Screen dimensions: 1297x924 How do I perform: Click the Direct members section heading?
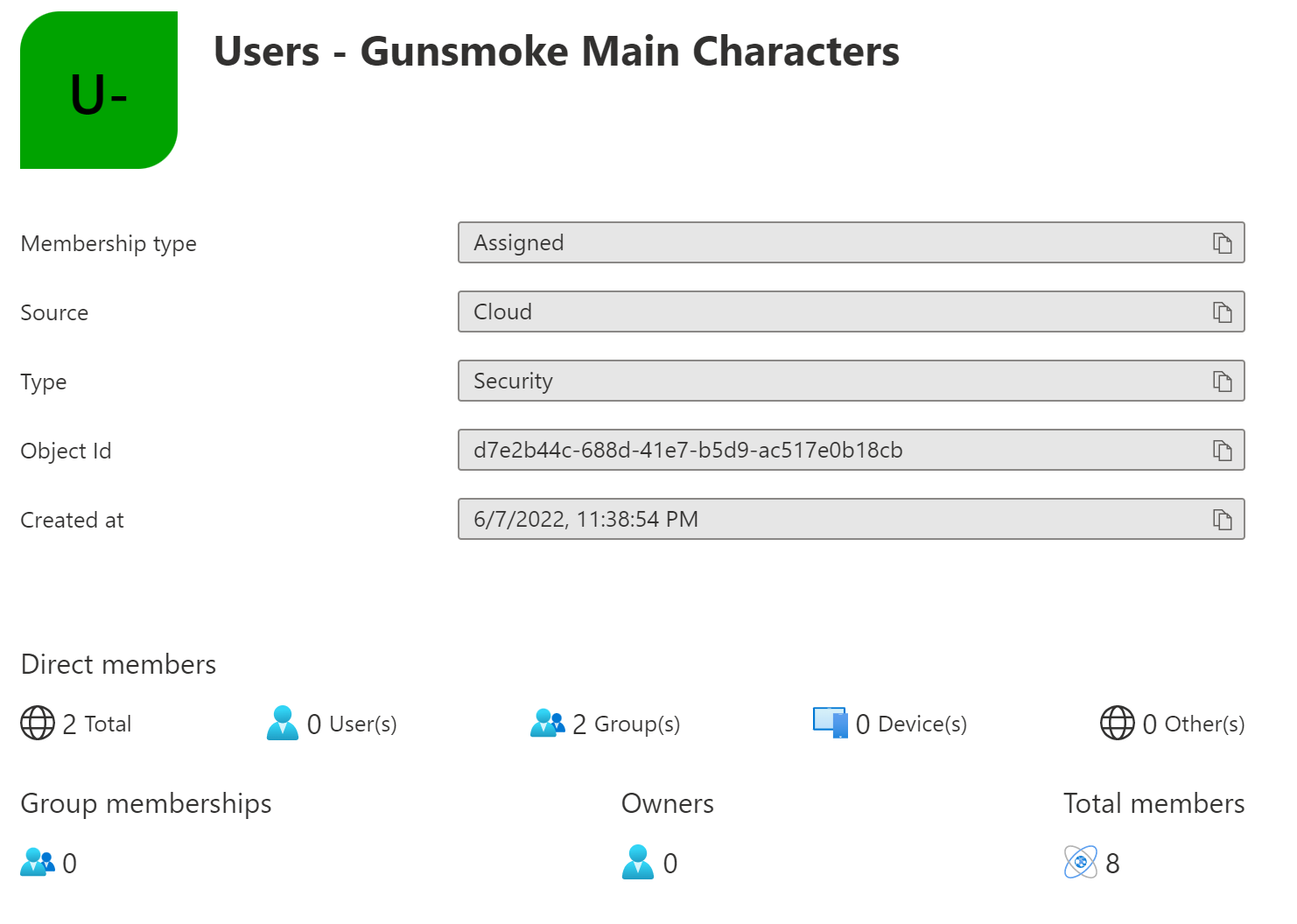click(118, 664)
